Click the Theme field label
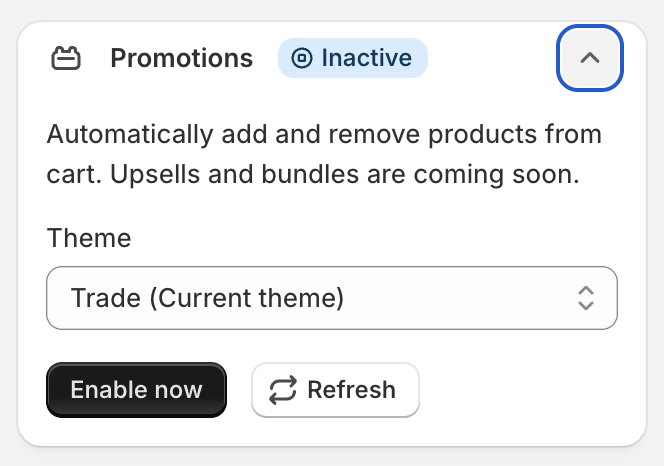Viewport: 664px width, 466px height. click(x=88, y=238)
